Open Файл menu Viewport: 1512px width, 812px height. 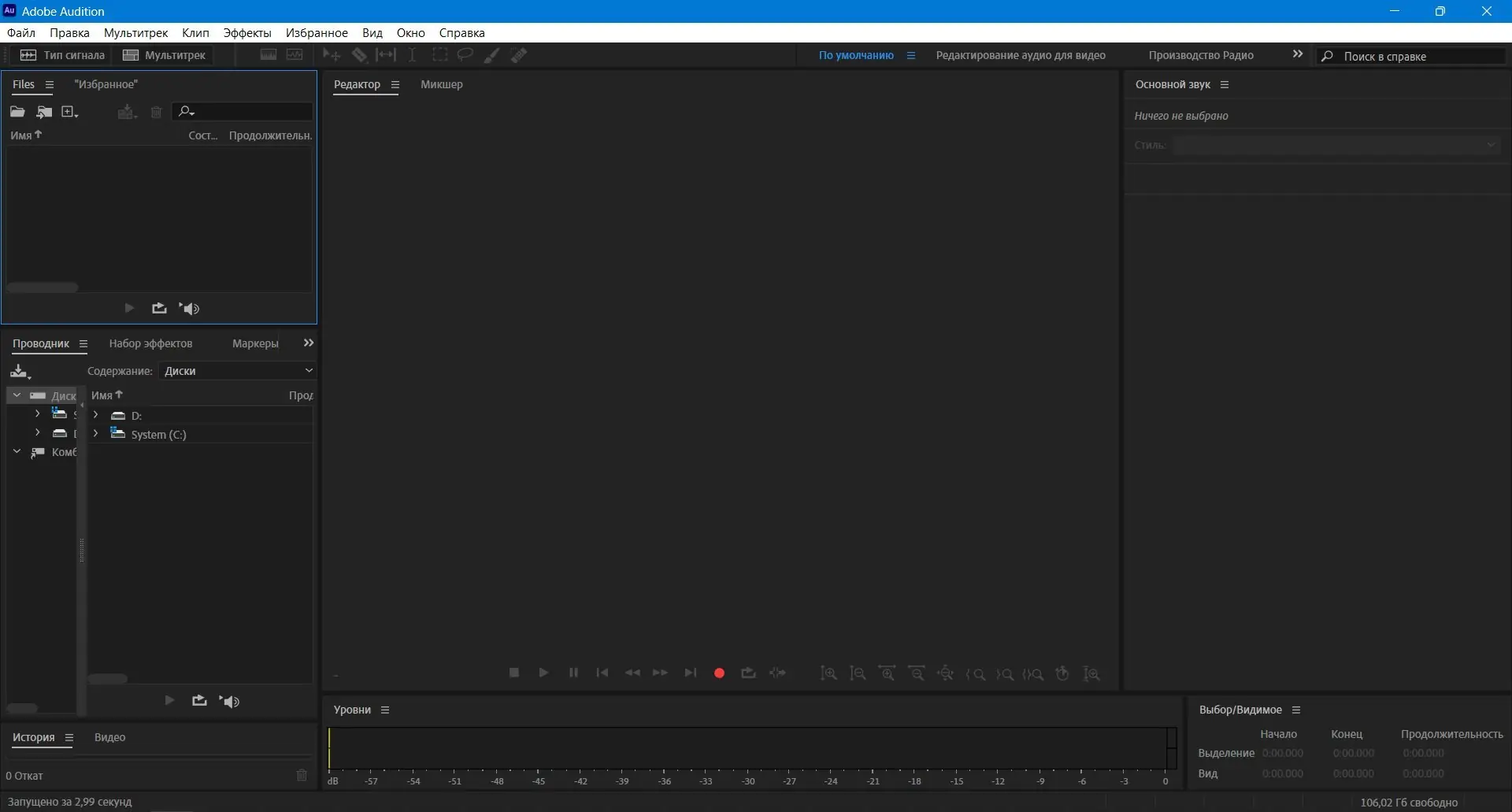[21, 32]
